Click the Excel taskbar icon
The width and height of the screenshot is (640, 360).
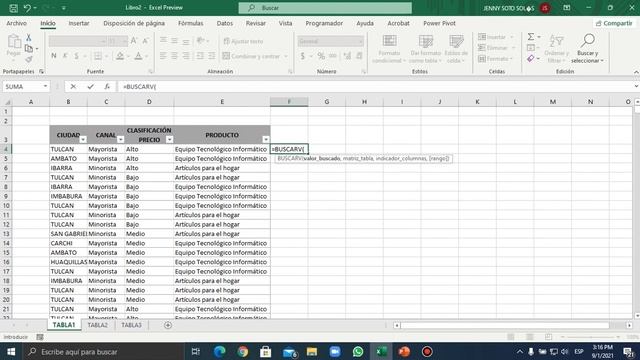pyautogui.click(x=381, y=351)
